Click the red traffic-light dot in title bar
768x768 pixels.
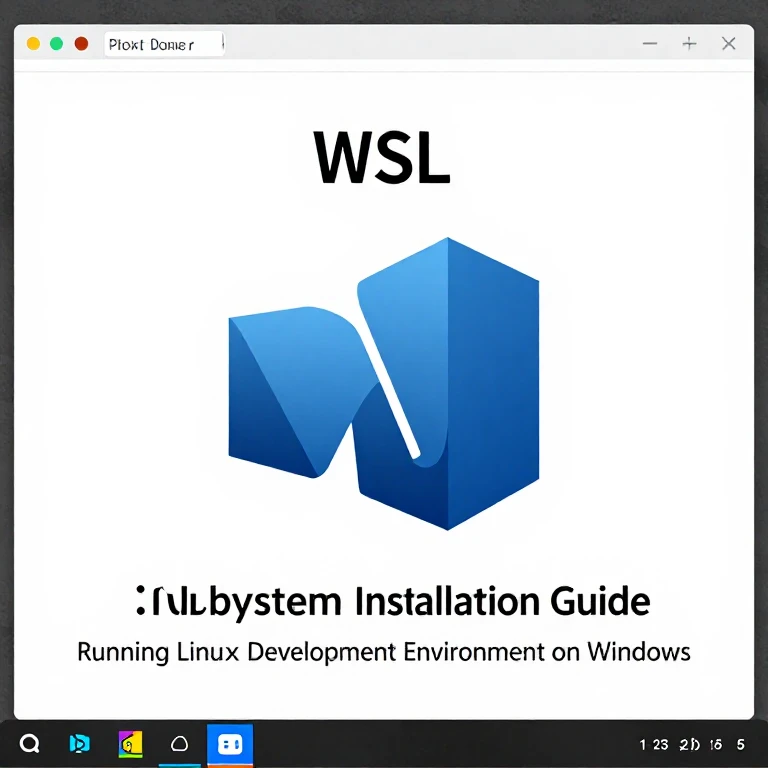pyautogui.click(x=82, y=44)
